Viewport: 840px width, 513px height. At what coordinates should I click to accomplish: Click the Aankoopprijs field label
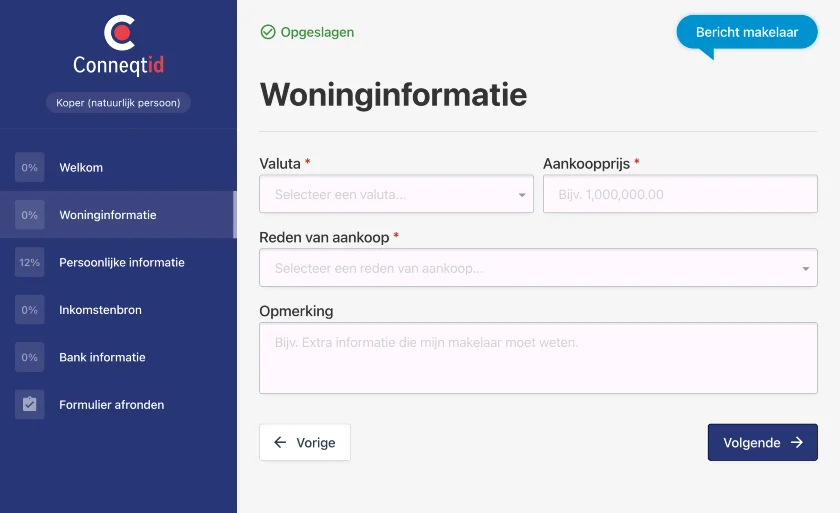tap(587, 163)
